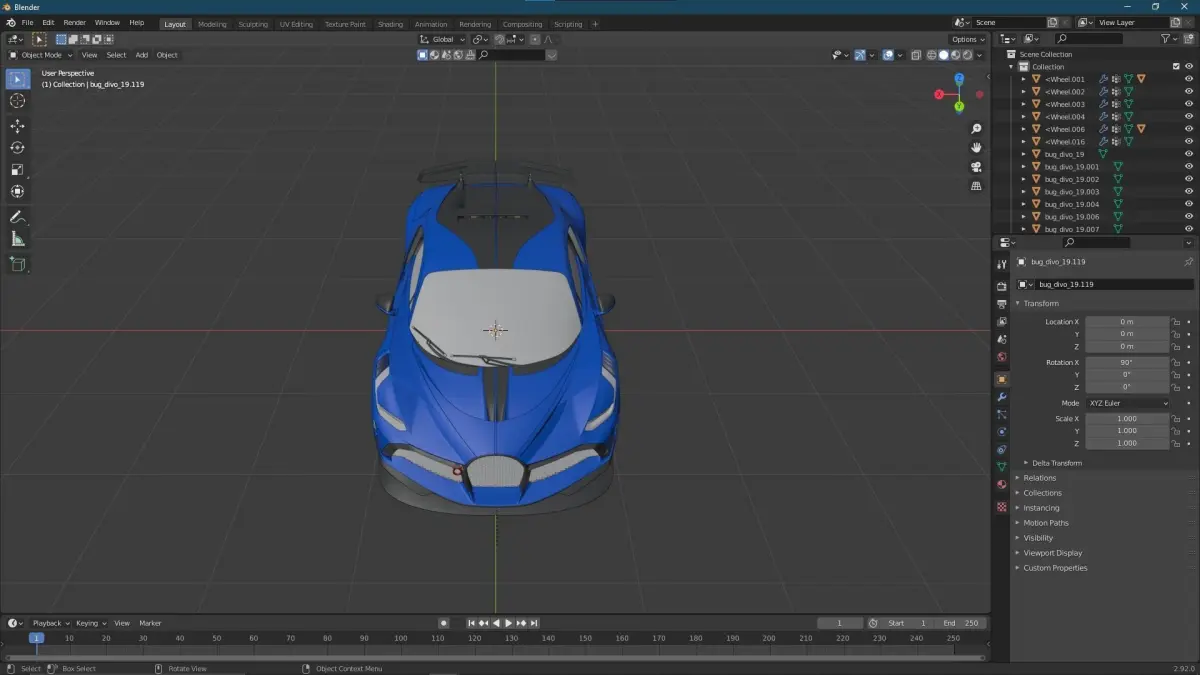Toggle the Location X lock icon
1200x675 pixels.
pyautogui.click(x=1176, y=322)
